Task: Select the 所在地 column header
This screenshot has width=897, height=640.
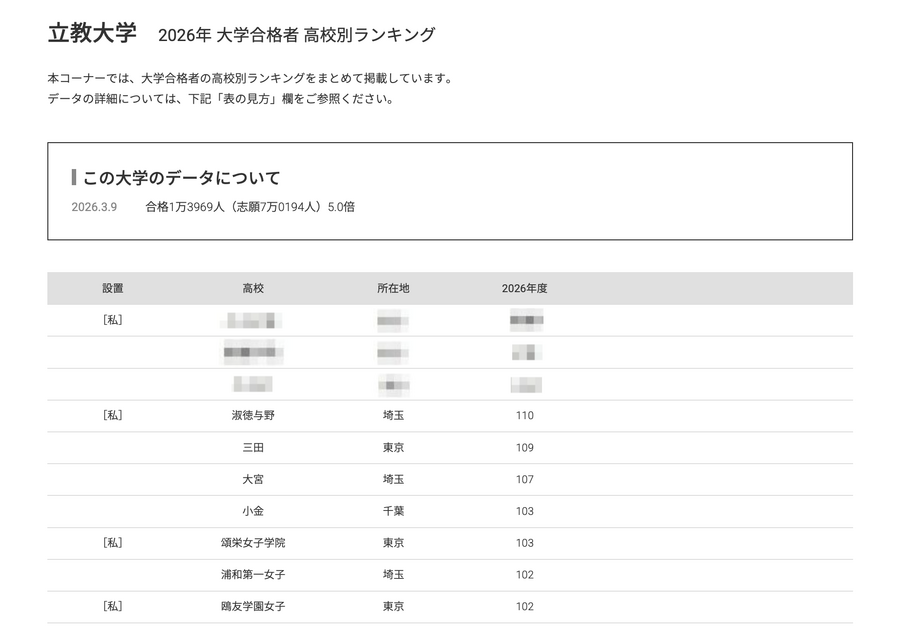Action: [x=392, y=288]
